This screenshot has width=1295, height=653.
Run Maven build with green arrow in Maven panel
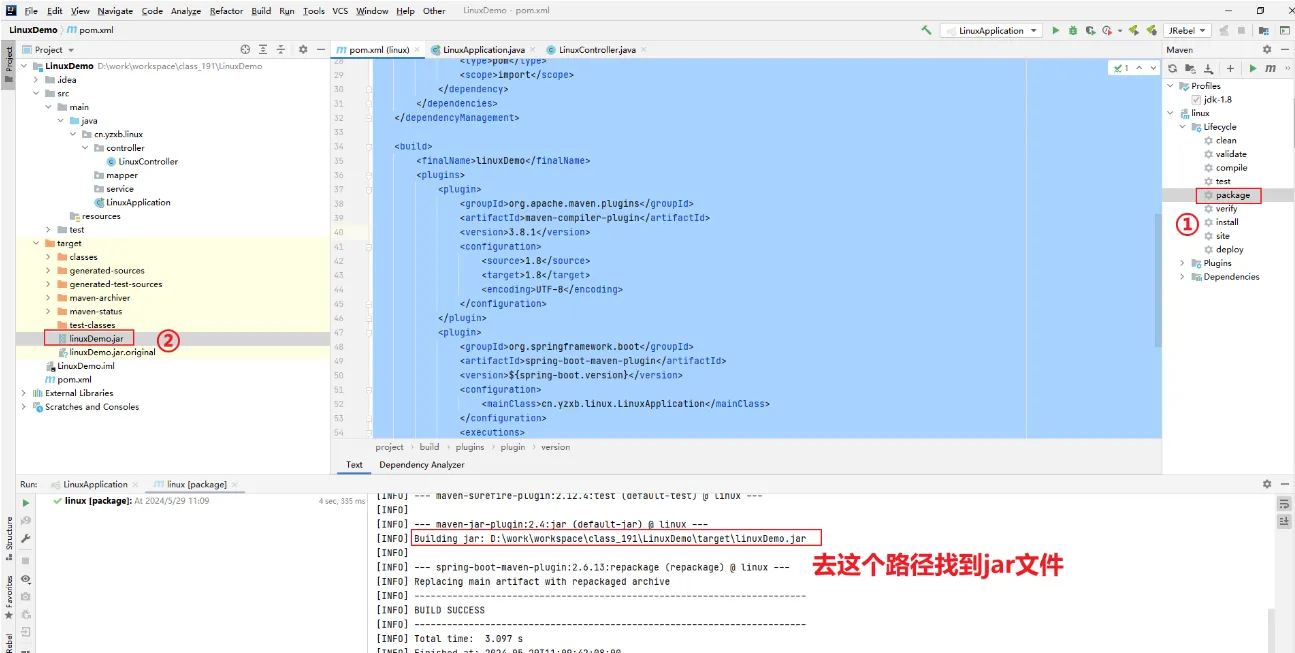(x=1252, y=68)
